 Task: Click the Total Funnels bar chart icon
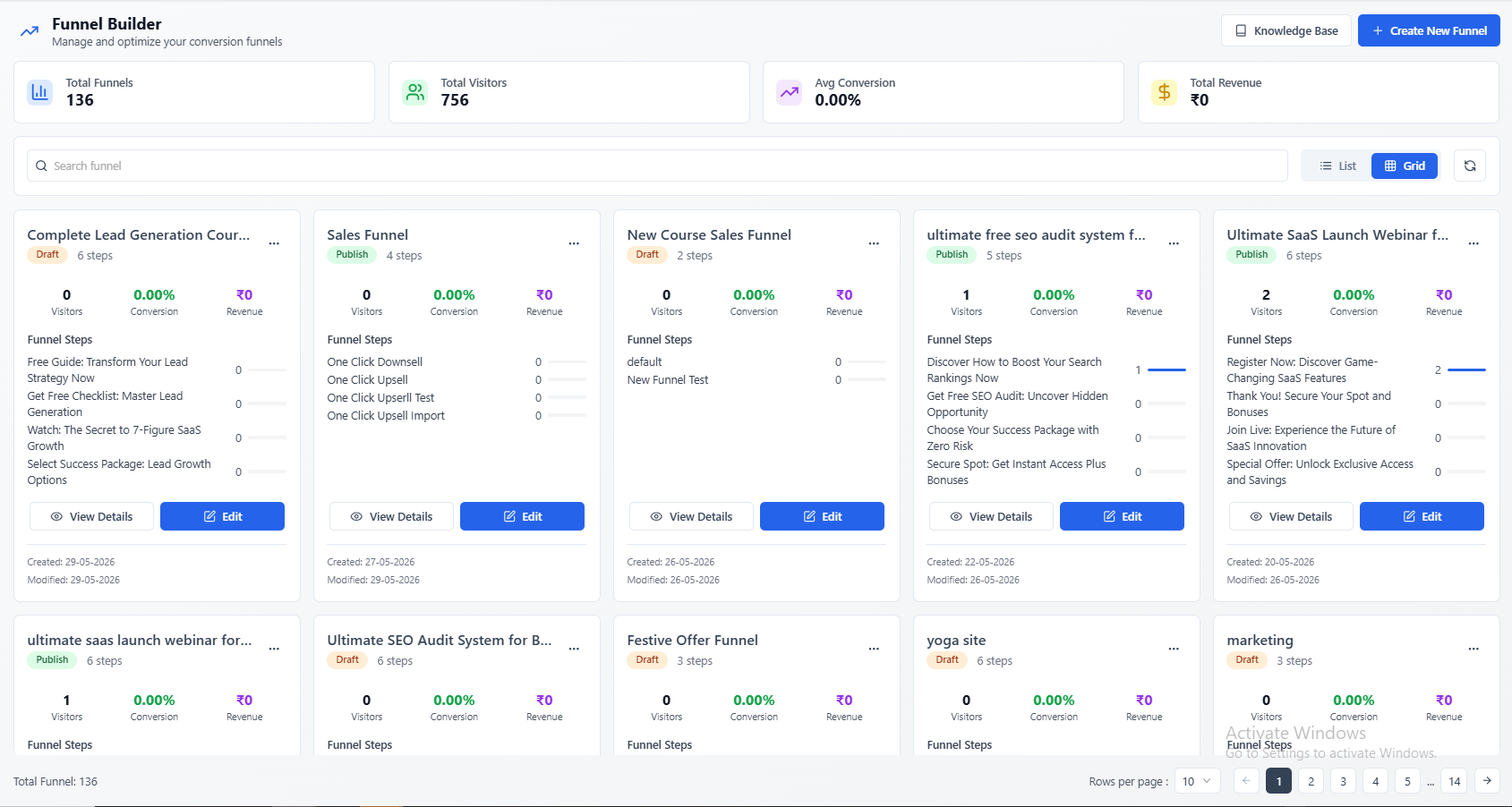[x=39, y=92]
